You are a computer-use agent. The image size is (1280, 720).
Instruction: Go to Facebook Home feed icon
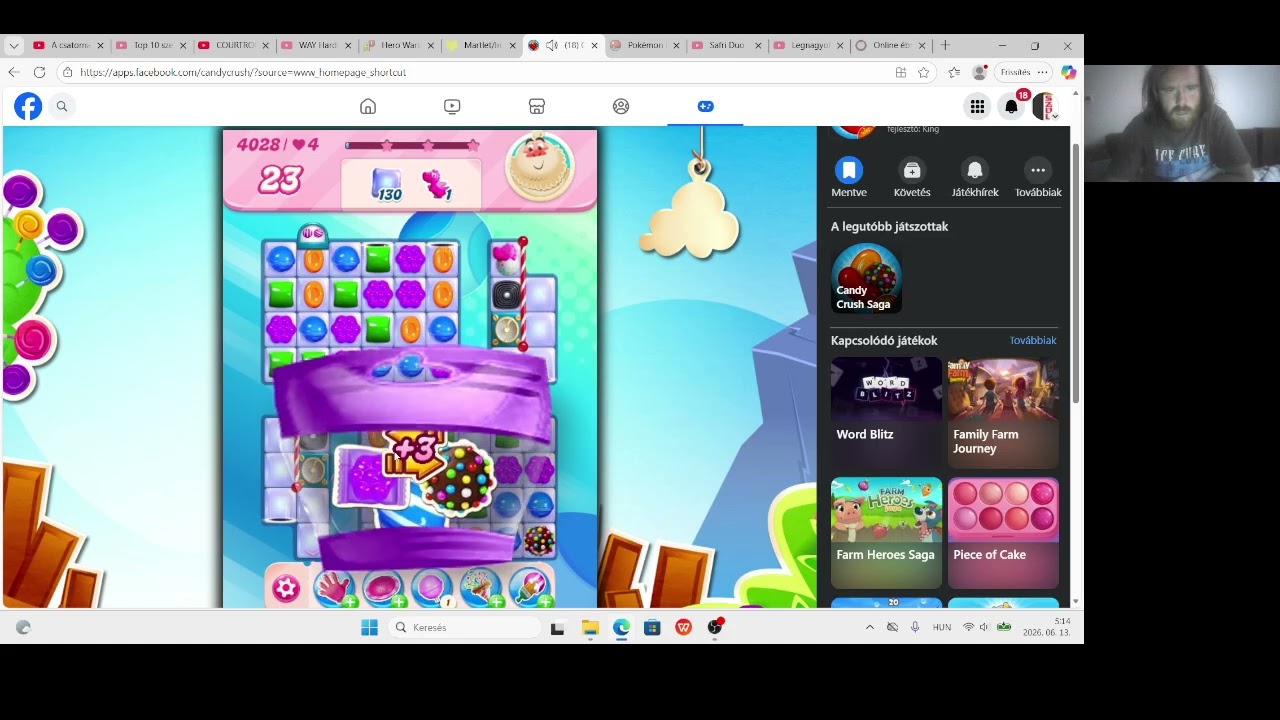coord(368,106)
